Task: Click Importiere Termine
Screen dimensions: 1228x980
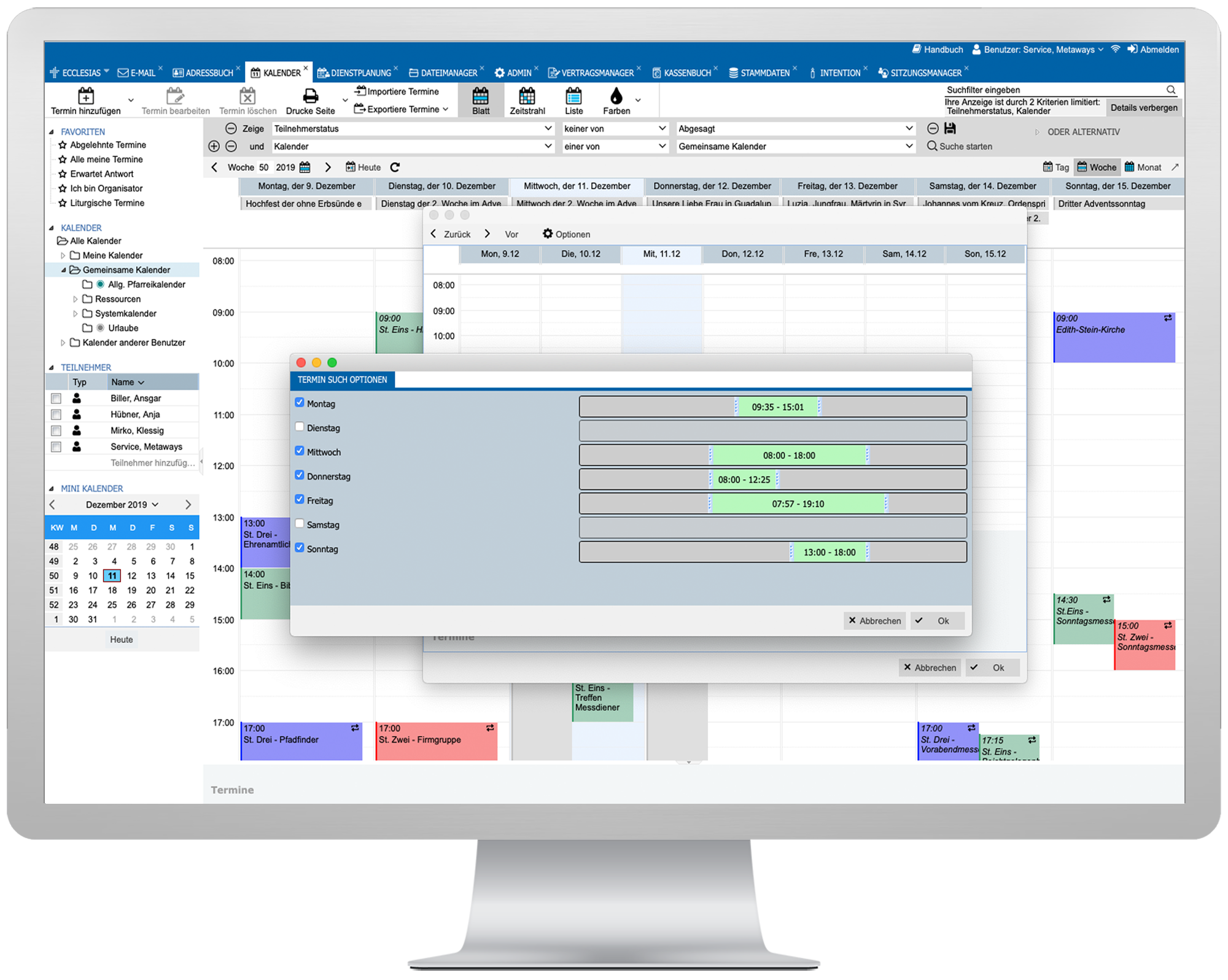Action: (x=397, y=91)
